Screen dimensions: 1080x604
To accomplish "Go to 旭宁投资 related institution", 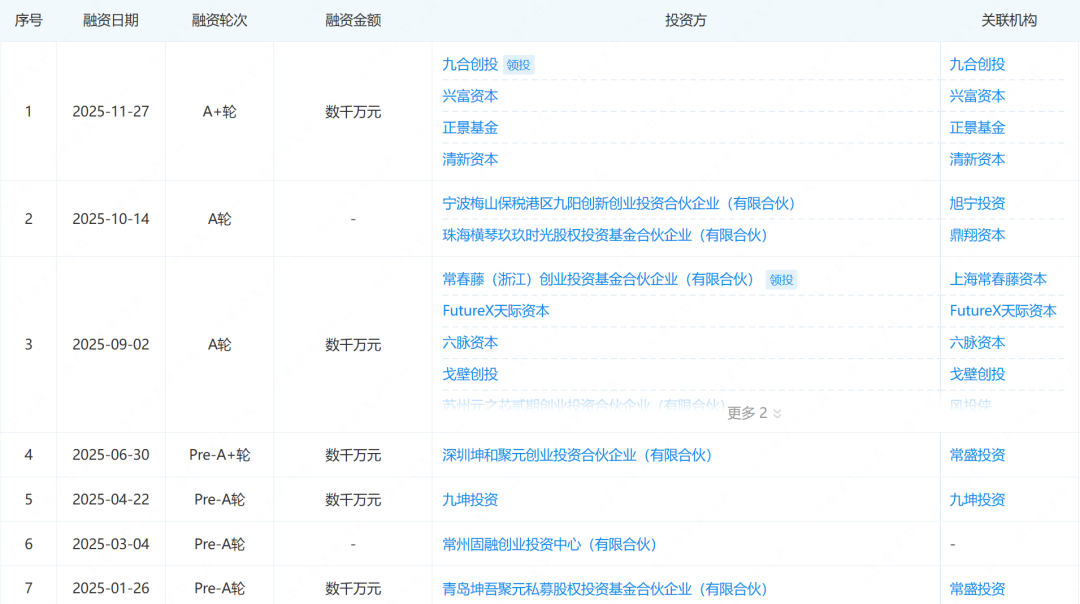I will (977, 203).
